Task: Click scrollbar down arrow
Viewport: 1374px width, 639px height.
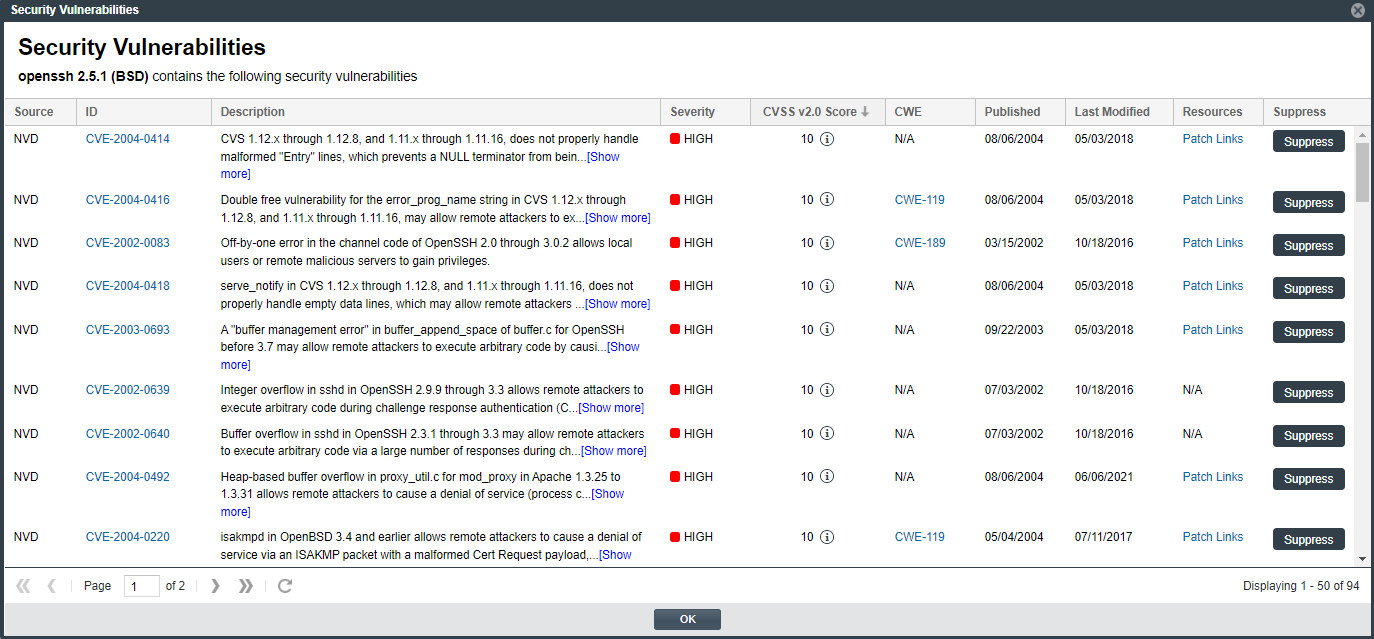Action: (1362, 559)
